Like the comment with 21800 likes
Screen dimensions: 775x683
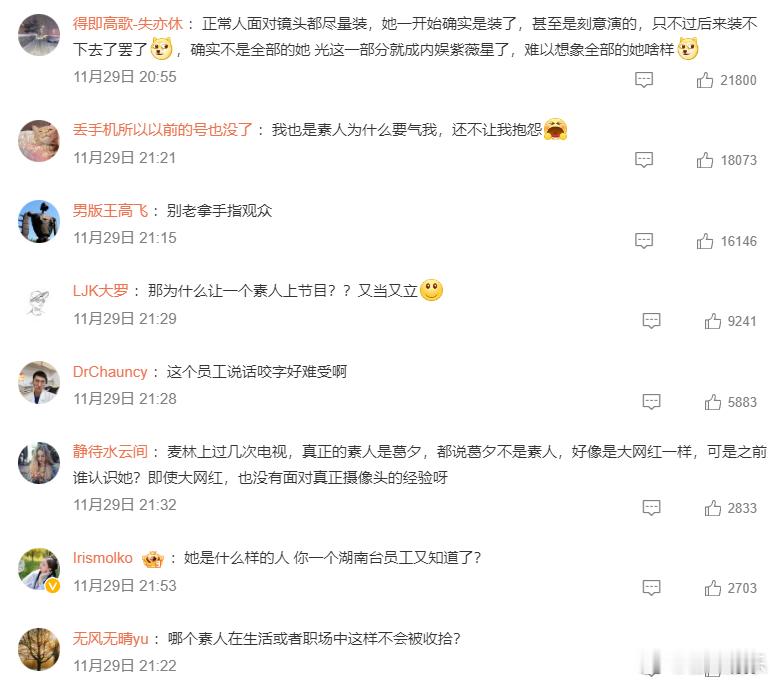coord(705,80)
